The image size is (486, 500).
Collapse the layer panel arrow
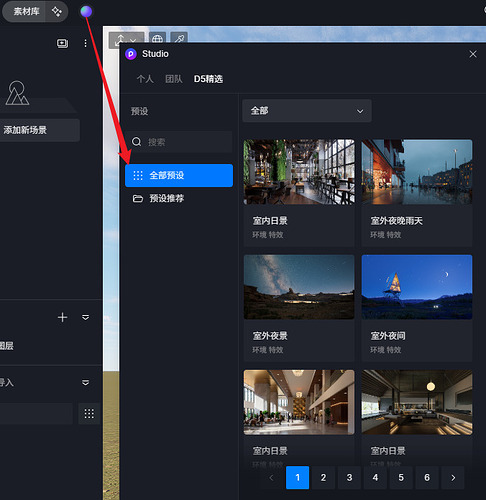coord(86,317)
